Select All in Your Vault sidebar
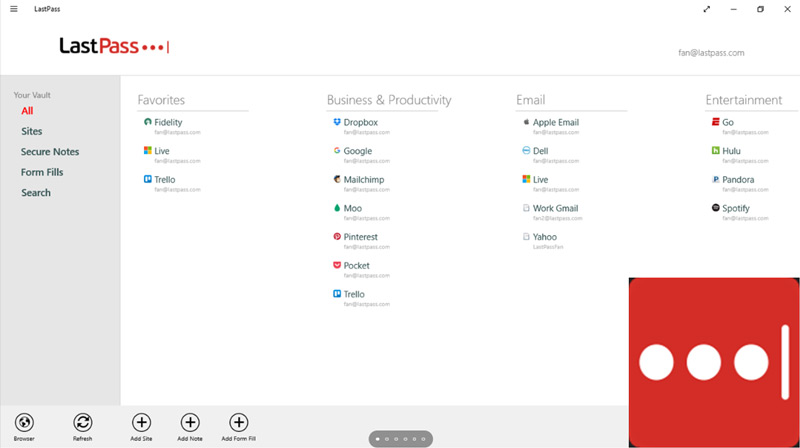This screenshot has width=800, height=448. click(27, 111)
